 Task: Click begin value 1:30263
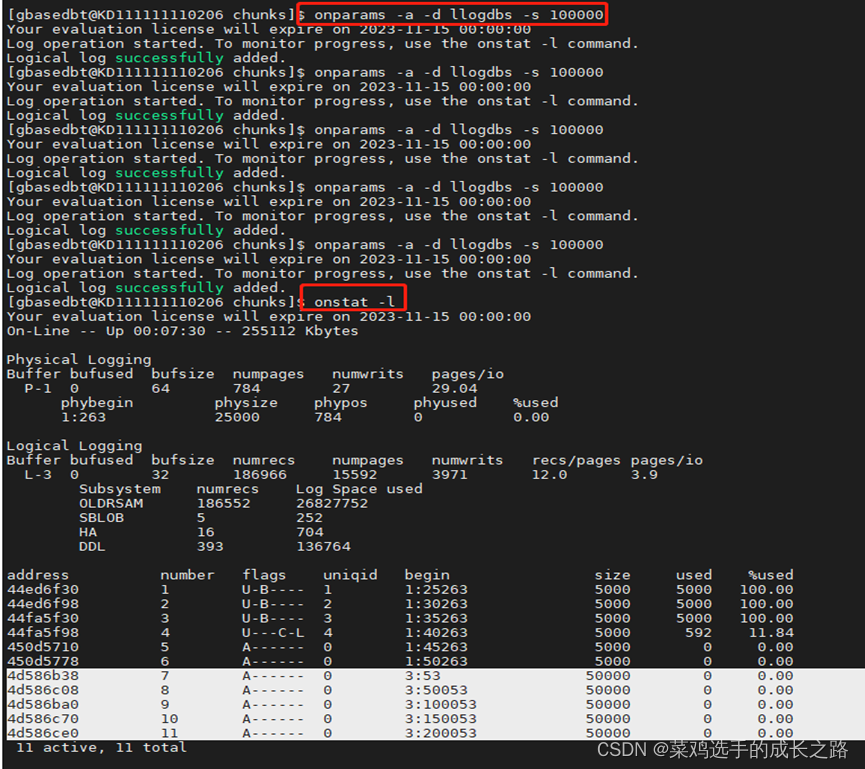tap(436, 604)
